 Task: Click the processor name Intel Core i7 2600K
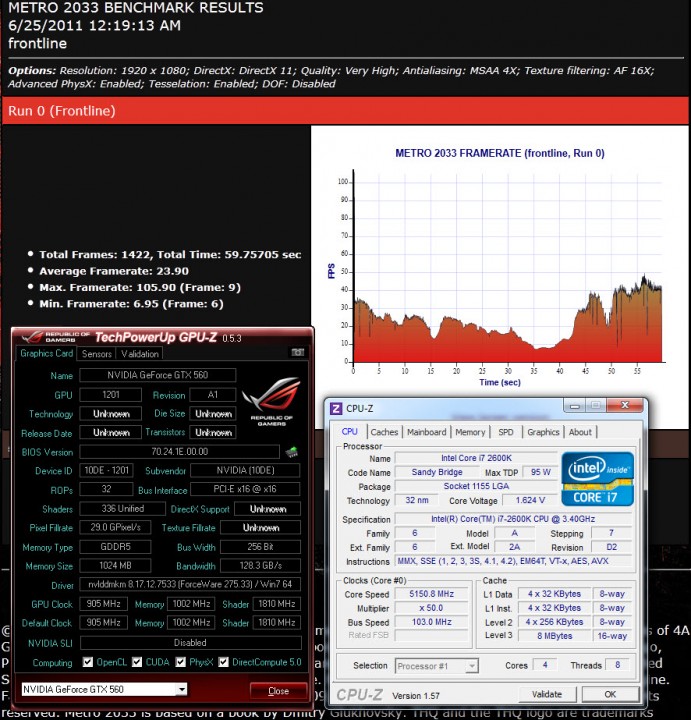click(x=476, y=458)
